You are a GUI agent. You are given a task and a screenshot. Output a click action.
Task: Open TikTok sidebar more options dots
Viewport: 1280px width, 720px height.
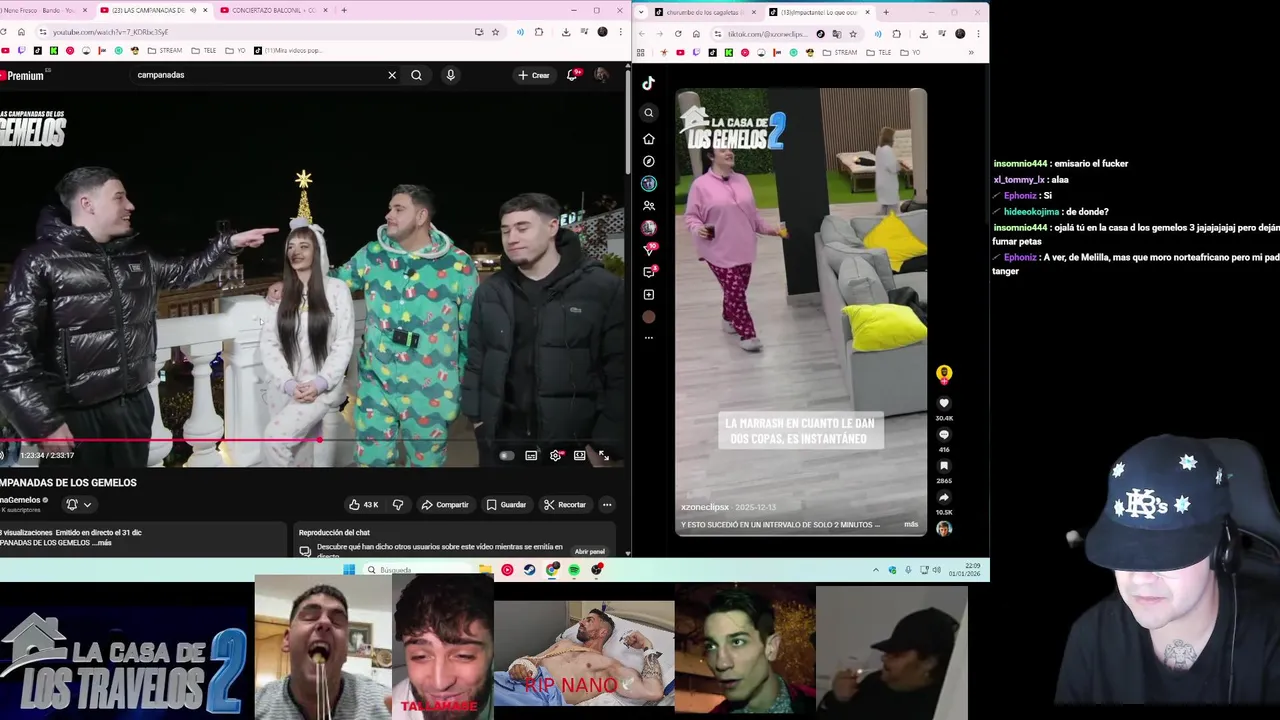(x=648, y=339)
